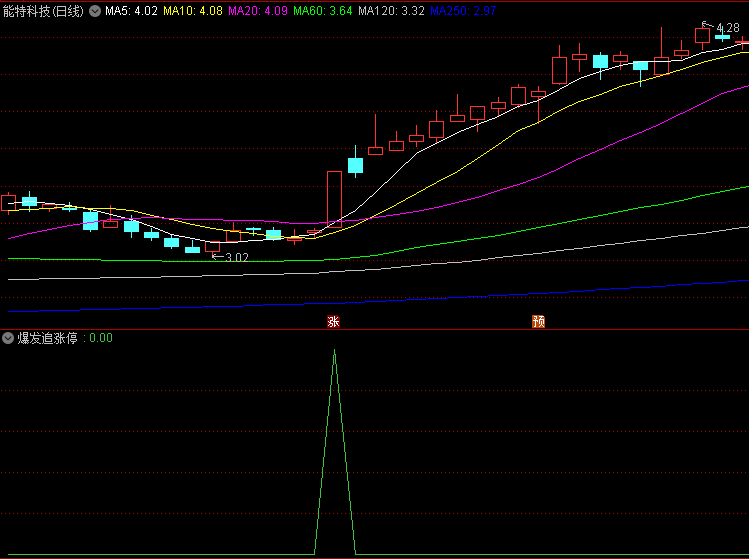Image resolution: width=749 pixels, height=559 pixels.
Task: Click the 能特科技(日线) chart title
Action: pos(44,12)
